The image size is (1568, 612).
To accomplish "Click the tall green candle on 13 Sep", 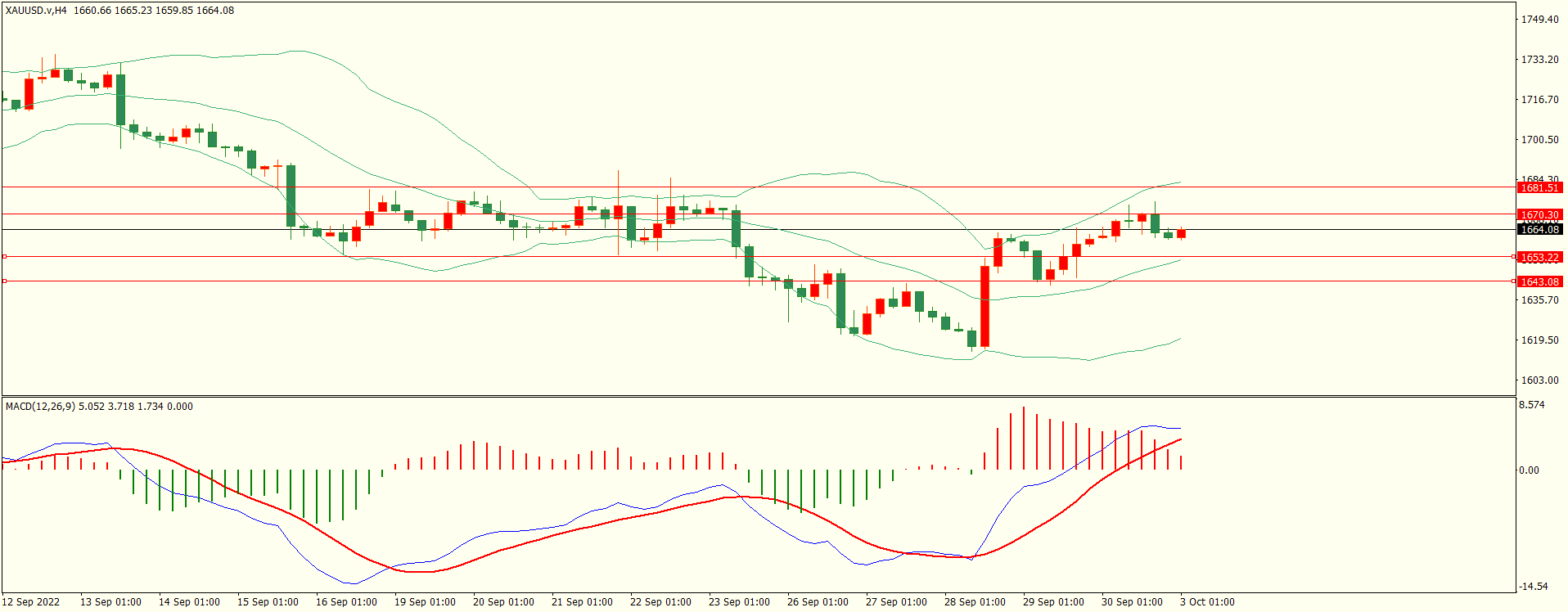I will pyautogui.click(x=121, y=100).
